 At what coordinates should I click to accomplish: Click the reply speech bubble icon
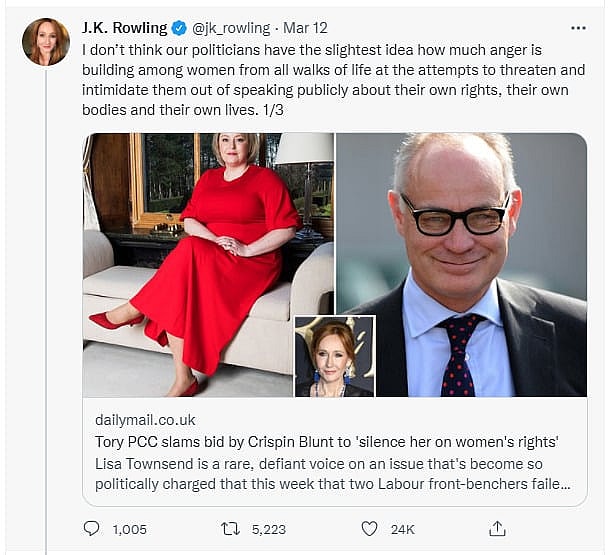[x=92, y=528]
